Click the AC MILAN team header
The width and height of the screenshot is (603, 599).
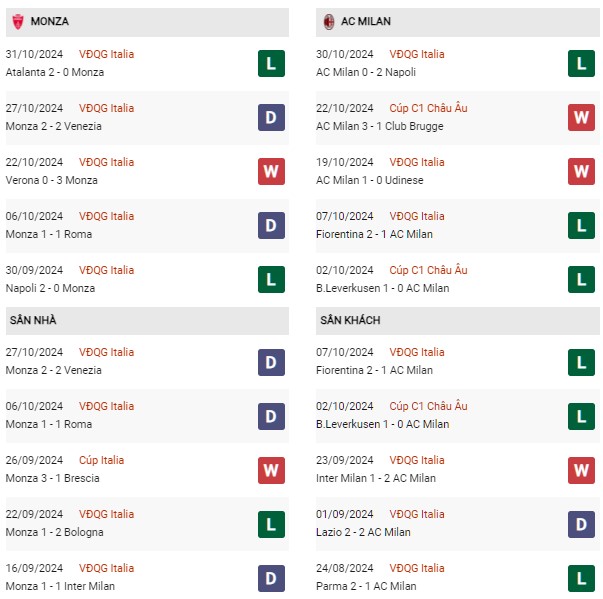click(x=458, y=22)
